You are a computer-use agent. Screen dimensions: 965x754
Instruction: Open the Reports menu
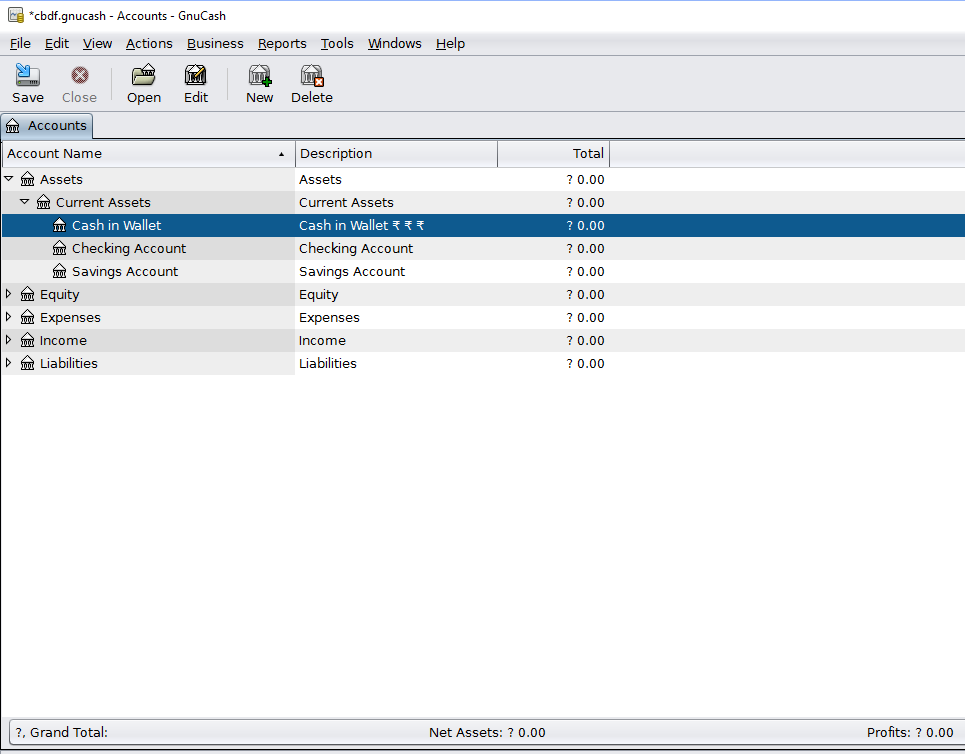(282, 44)
